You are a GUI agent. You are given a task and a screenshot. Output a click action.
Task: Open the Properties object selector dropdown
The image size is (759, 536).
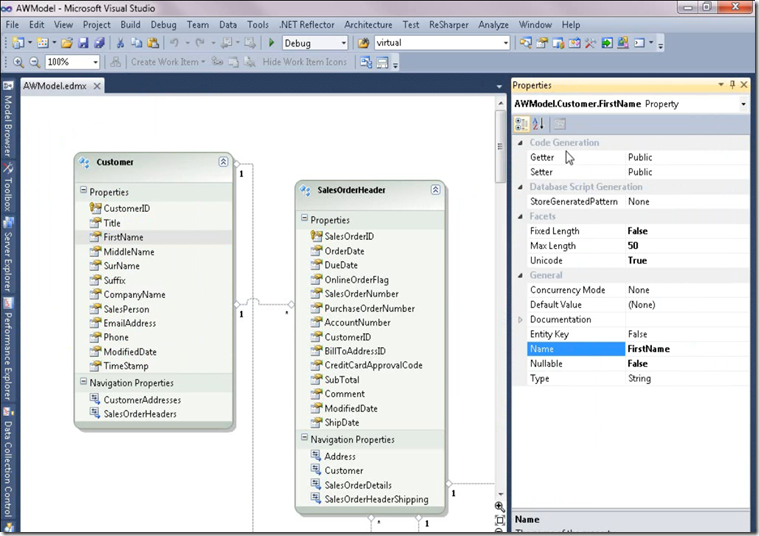(743, 104)
